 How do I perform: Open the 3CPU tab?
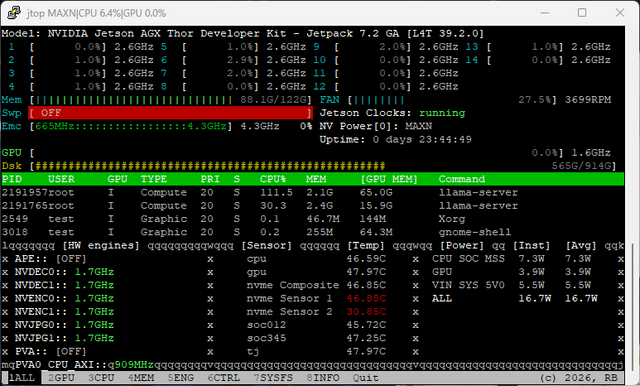coord(101,378)
